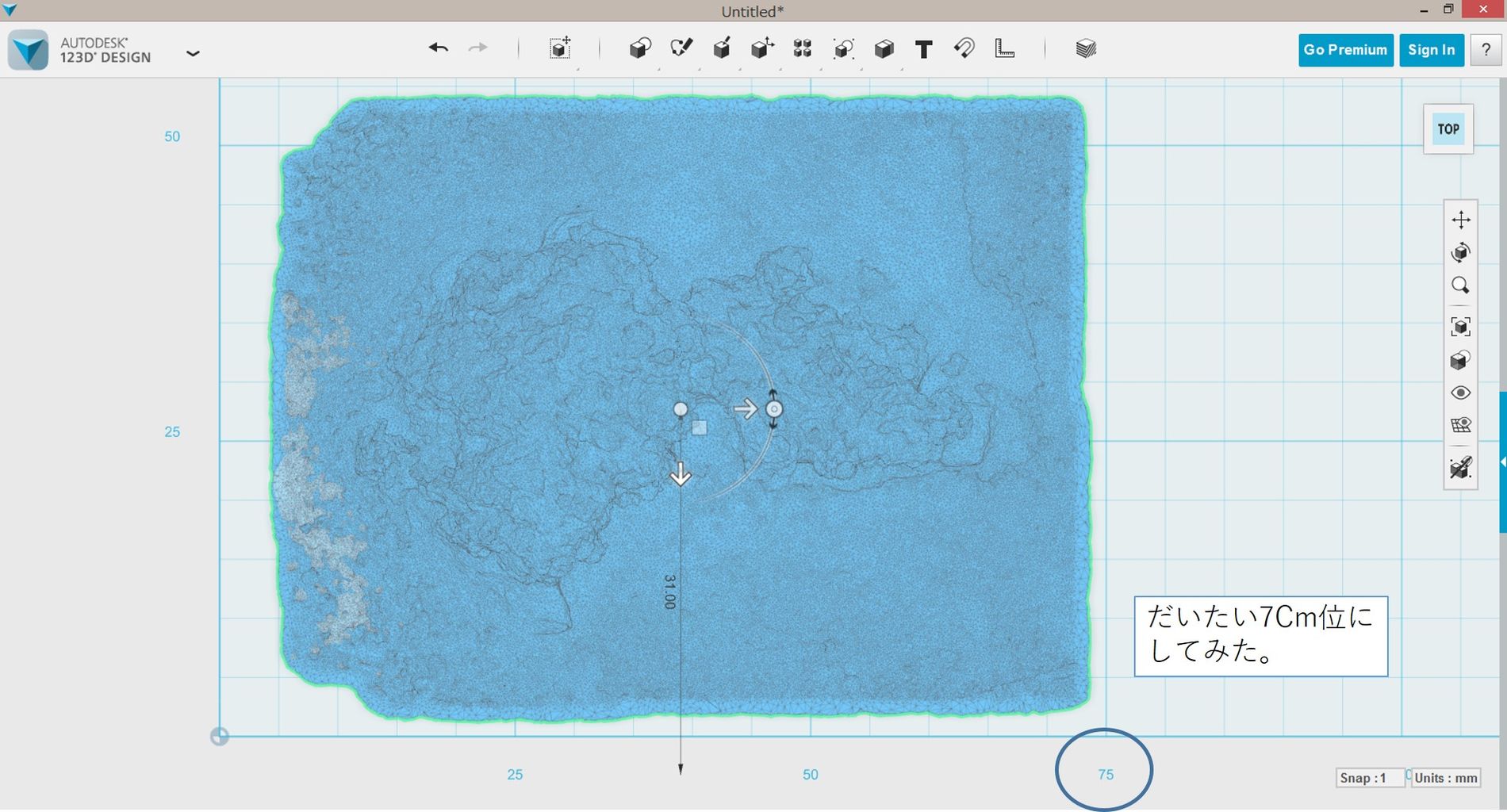Switch perspective or orthographic view mode

[x=1461, y=360]
